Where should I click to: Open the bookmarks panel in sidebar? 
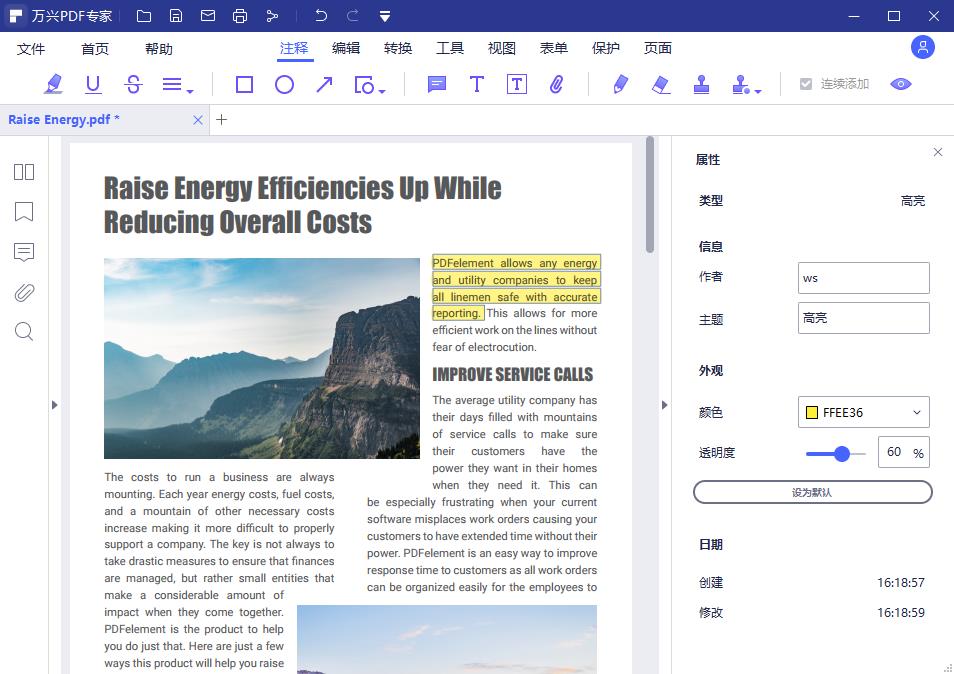tap(24, 212)
